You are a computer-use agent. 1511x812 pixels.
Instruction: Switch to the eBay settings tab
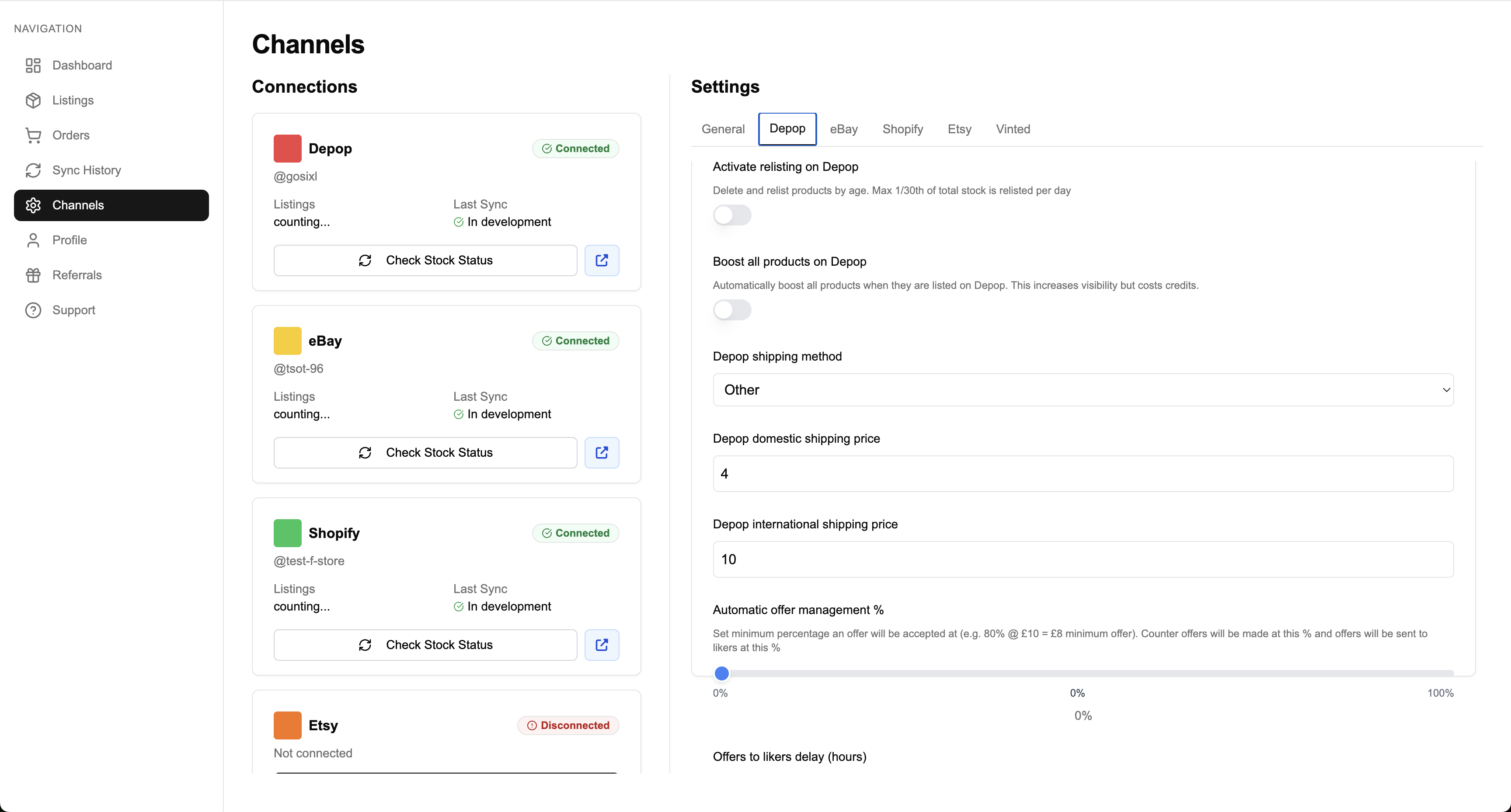(843, 129)
